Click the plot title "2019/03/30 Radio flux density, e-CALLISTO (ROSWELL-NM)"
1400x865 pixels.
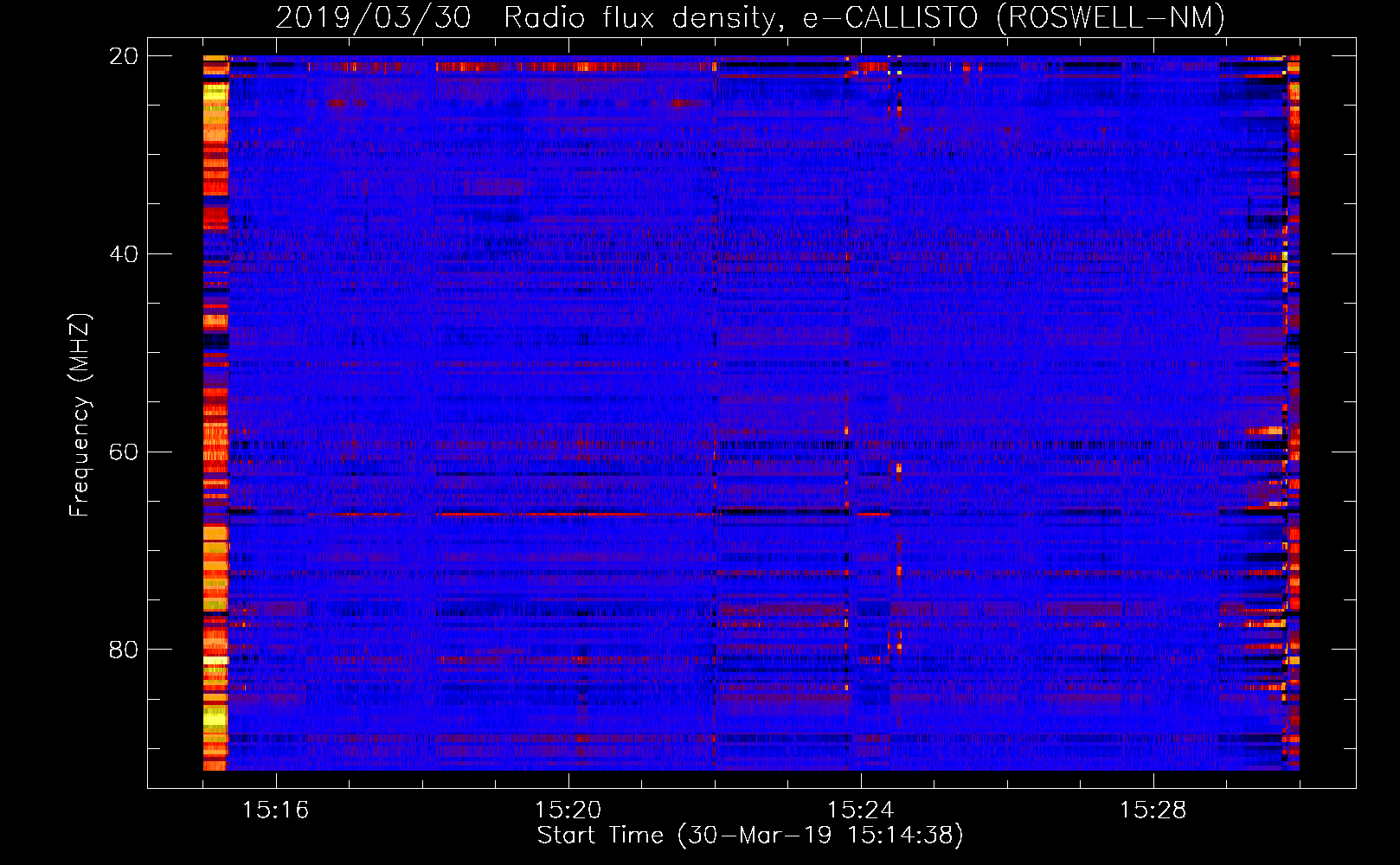[x=750, y=18]
